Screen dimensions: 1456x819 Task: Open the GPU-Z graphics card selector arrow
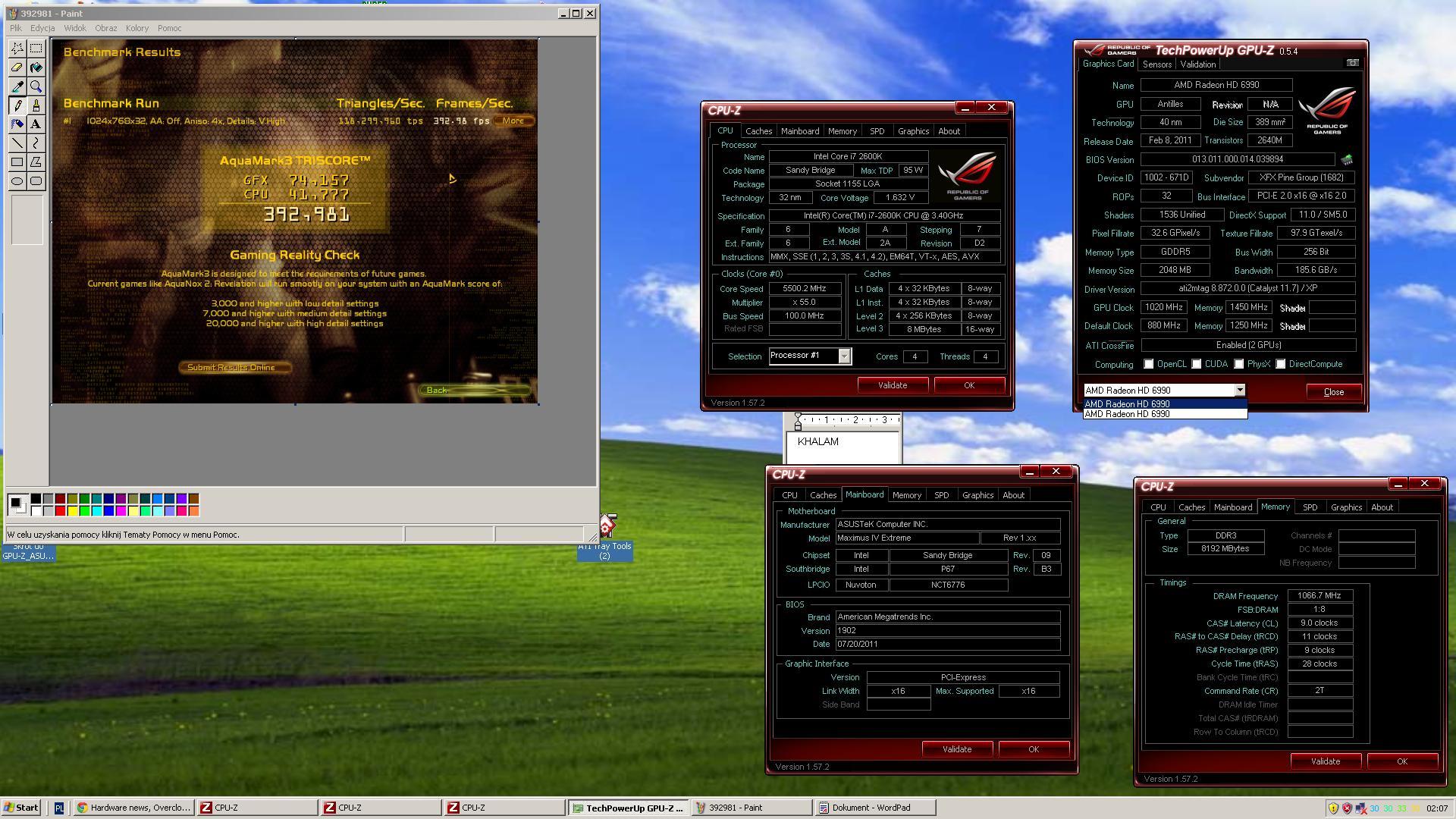pos(1240,391)
